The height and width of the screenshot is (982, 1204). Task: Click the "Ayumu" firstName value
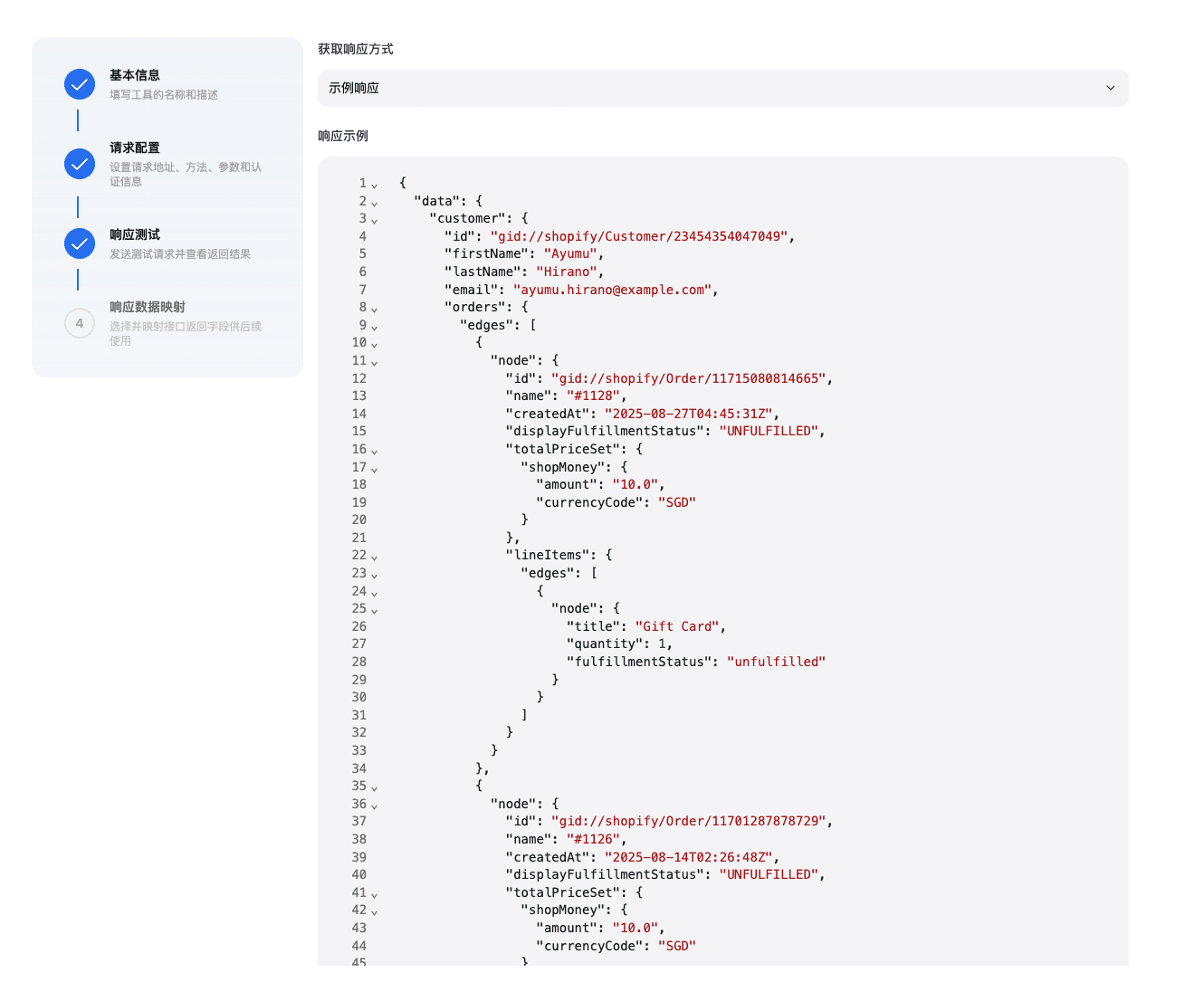[x=570, y=253]
